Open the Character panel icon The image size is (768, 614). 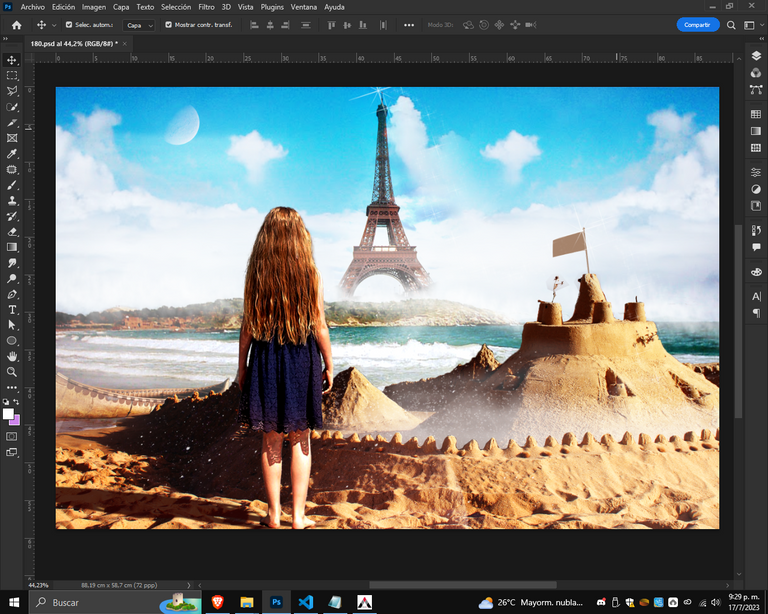point(756,296)
